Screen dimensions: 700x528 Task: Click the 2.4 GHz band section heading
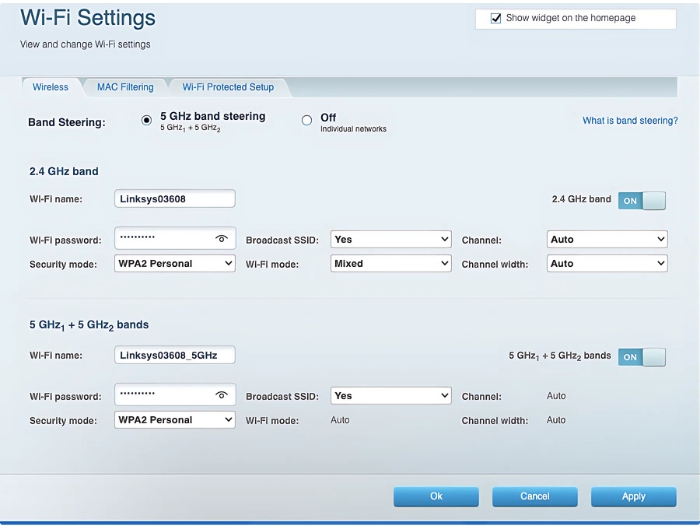click(x=64, y=171)
